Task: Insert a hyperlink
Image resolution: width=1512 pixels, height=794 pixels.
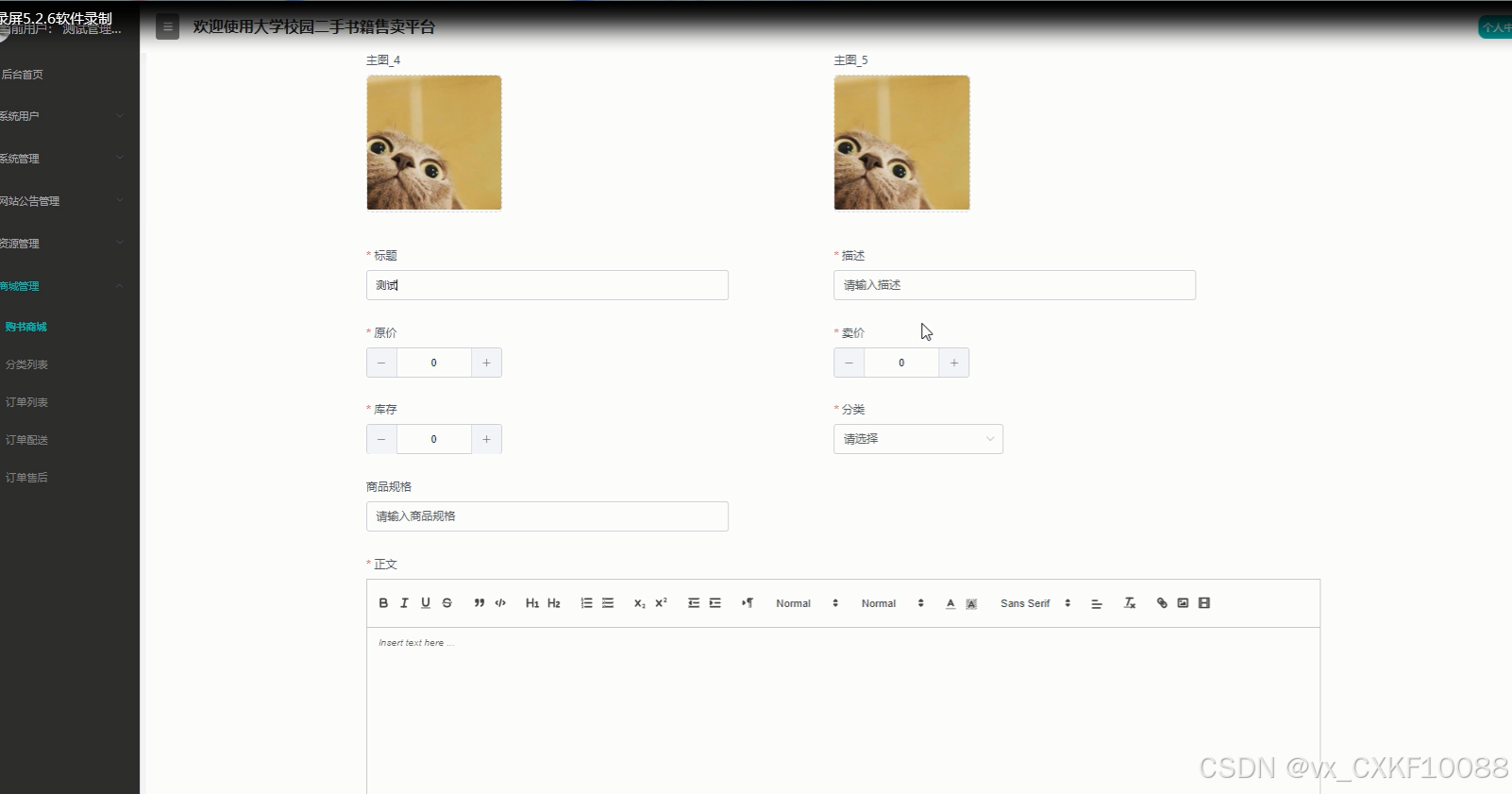Action: (x=1162, y=603)
